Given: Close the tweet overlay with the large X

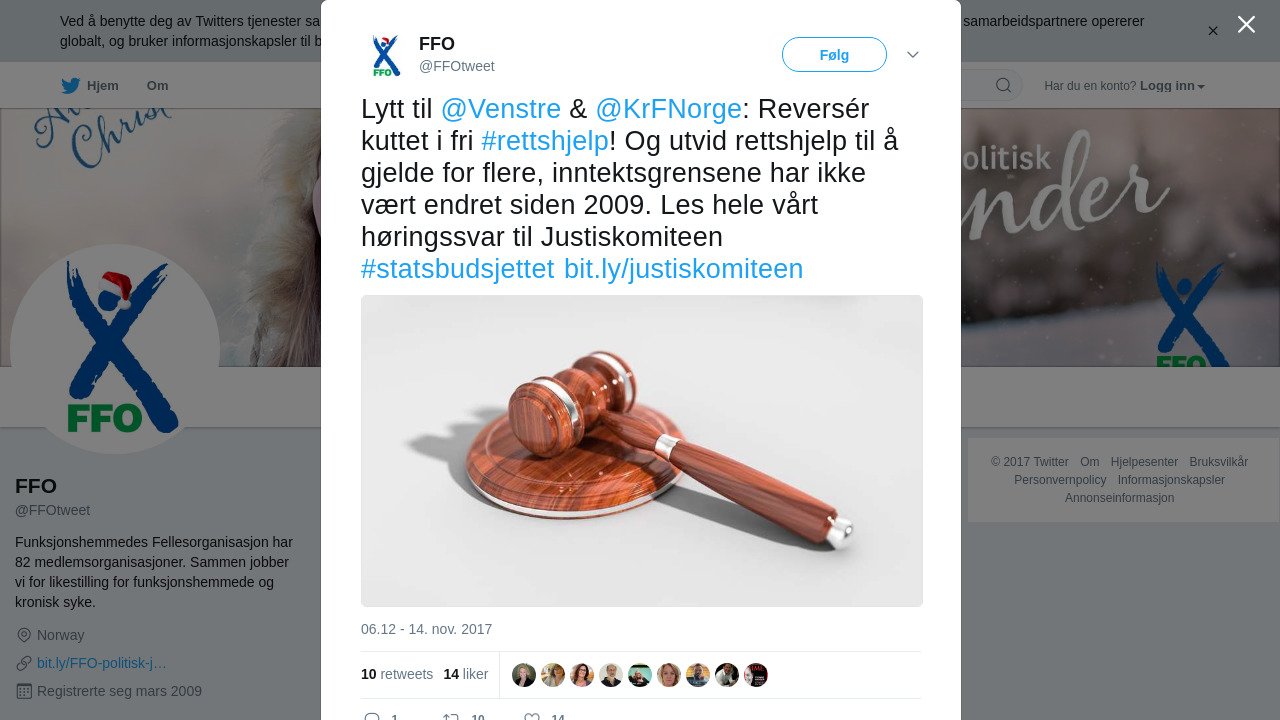Looking at the screenshot, I should 1246,24.
